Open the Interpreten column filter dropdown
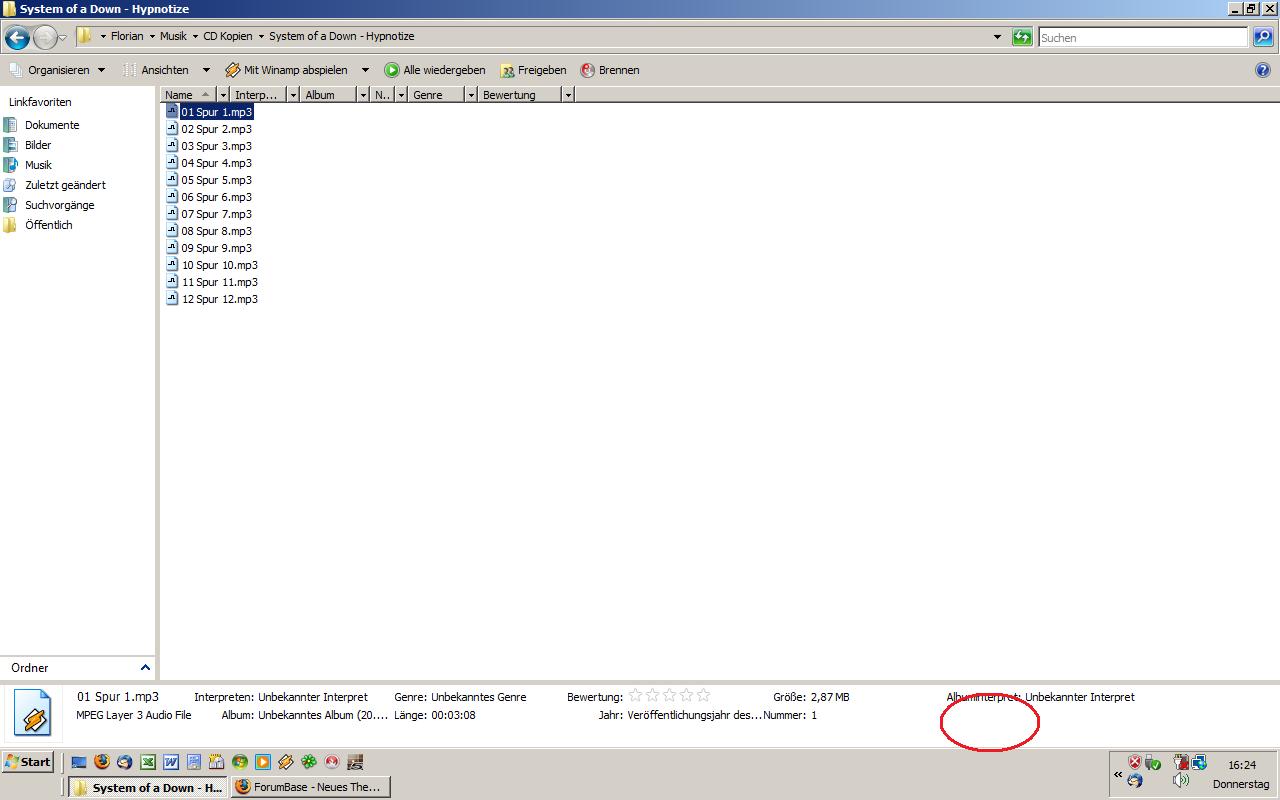This screenshot has height=800, width=1280. coord(293,95)
